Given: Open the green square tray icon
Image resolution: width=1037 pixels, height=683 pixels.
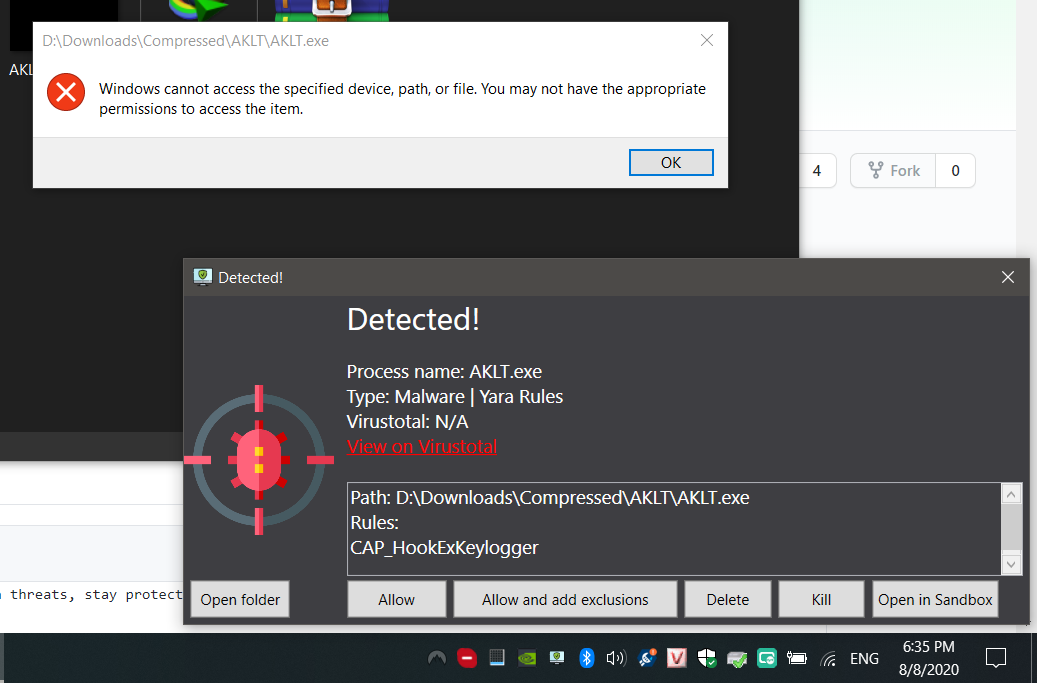Looking at the screenshot, I should point(767,658).
